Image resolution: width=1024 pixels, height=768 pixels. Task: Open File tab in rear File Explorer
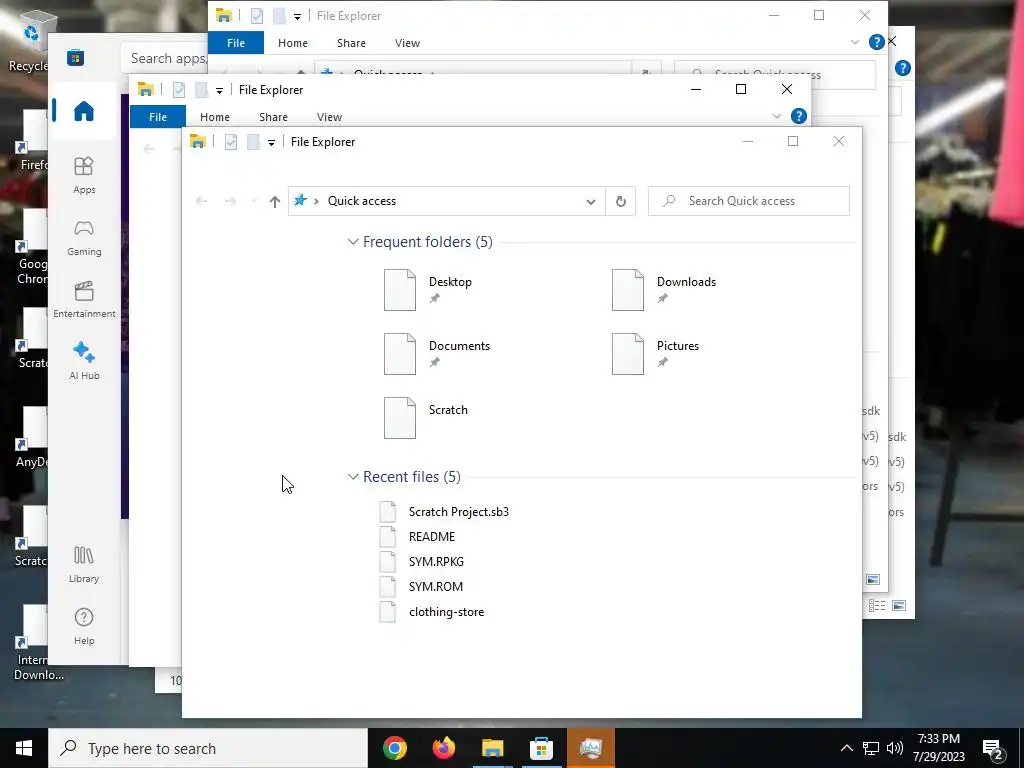coord(236,42)
